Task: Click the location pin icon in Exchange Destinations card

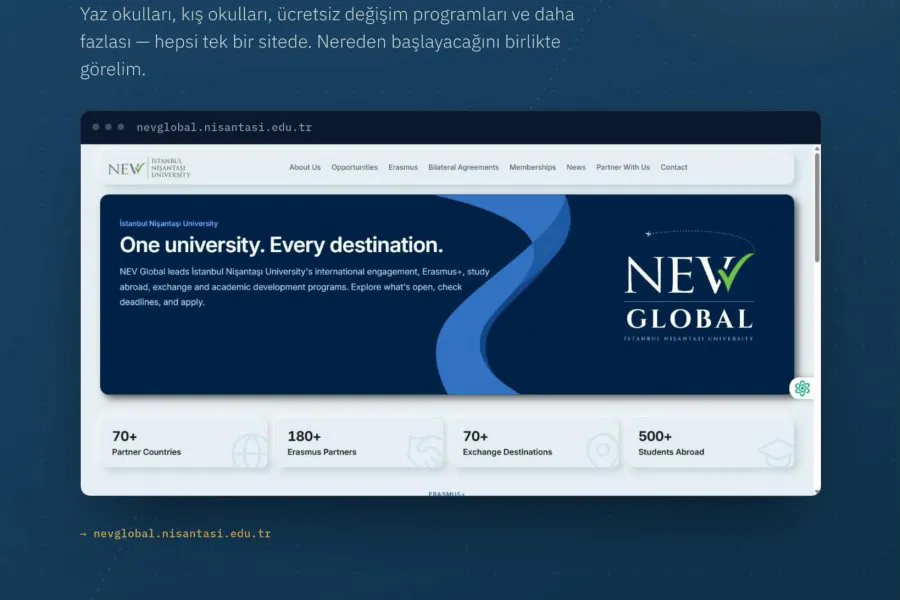Action: point(602,451)
